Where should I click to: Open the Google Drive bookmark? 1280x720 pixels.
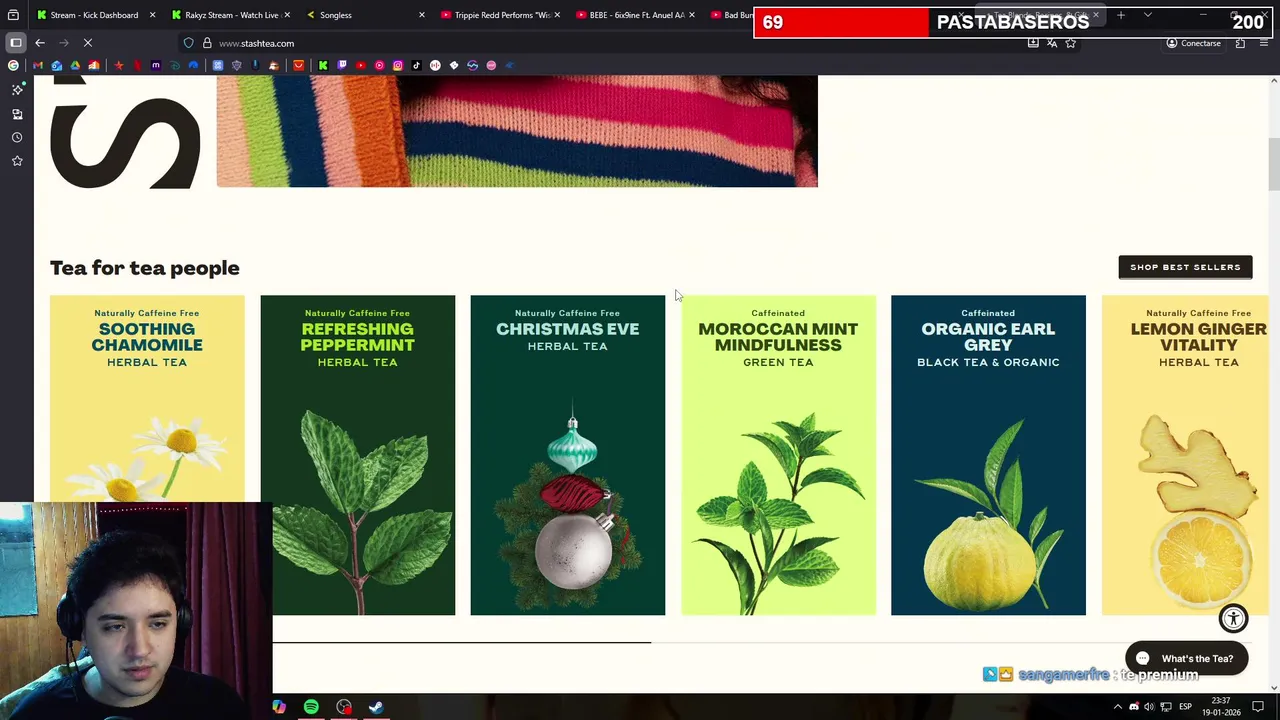[x=75, y=65]
